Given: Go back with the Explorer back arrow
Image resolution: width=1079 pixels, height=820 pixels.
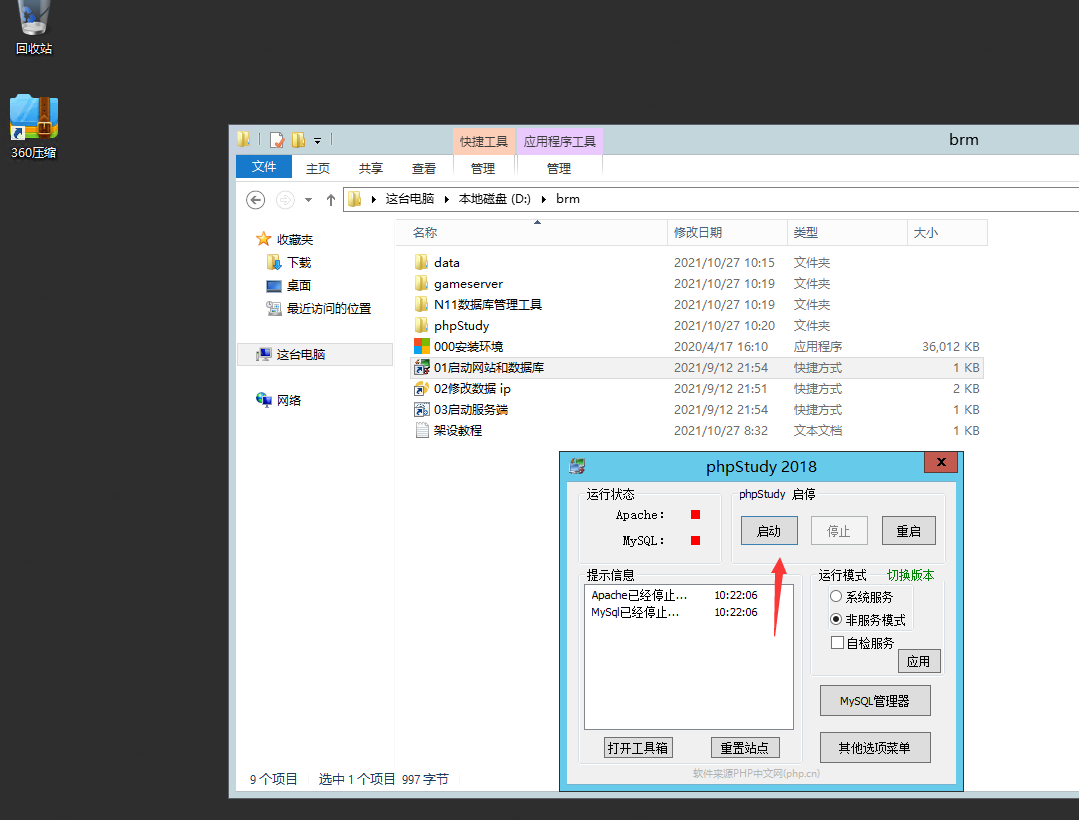Looking at the screenshot, I should (x=255, y=199).
